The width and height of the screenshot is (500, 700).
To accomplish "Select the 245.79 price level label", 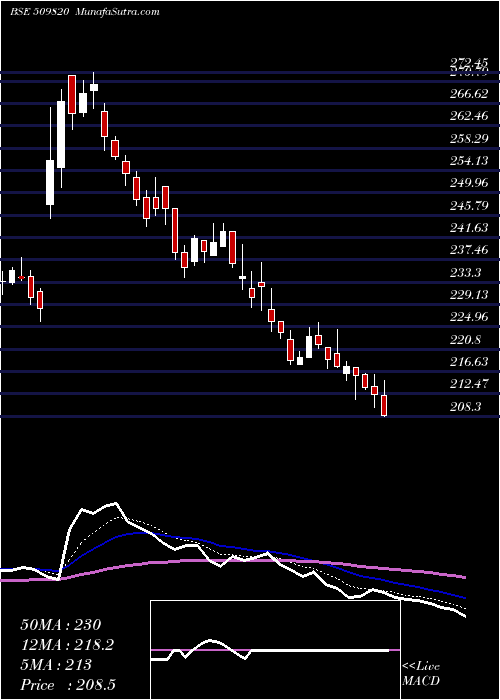I will click(x=469, y=206).
